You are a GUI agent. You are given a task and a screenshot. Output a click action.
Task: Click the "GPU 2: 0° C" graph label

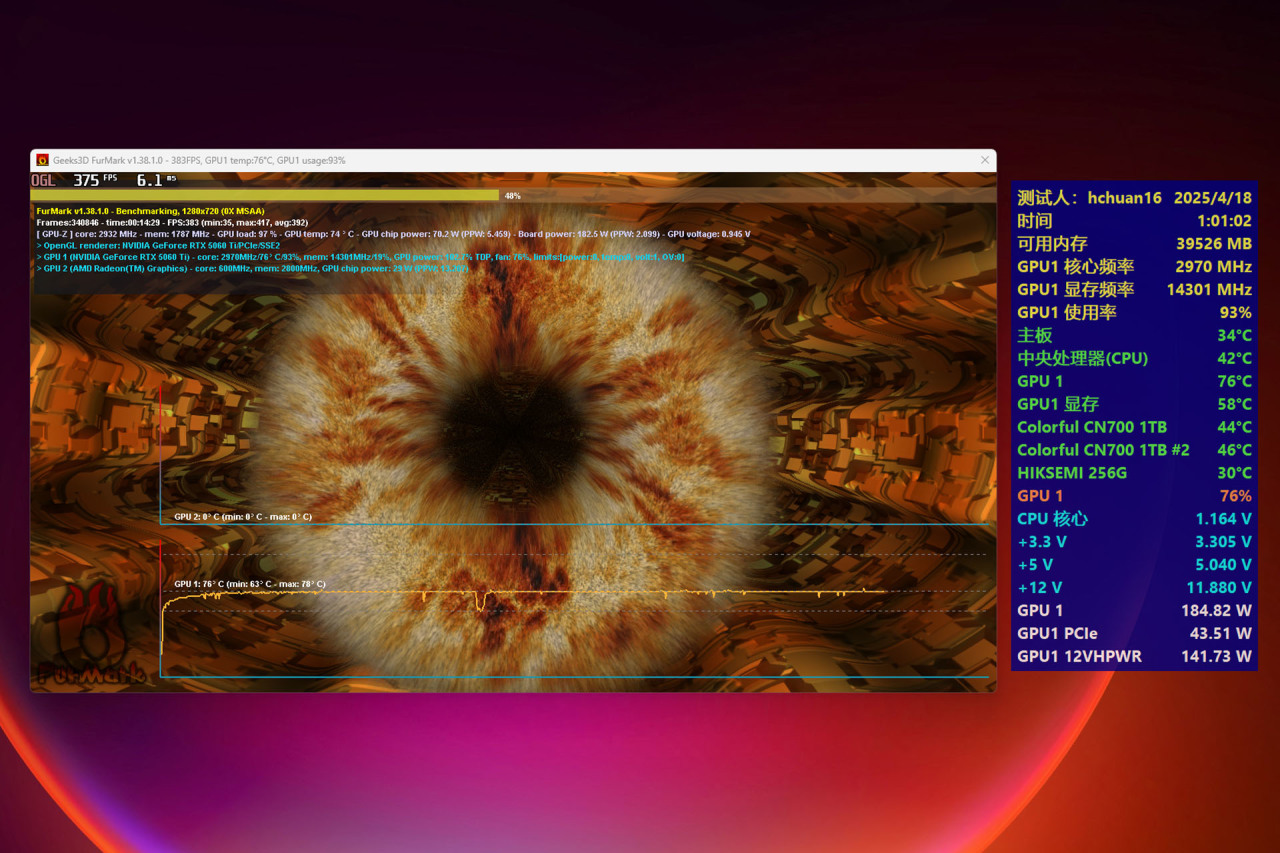[x=243, y=517]
